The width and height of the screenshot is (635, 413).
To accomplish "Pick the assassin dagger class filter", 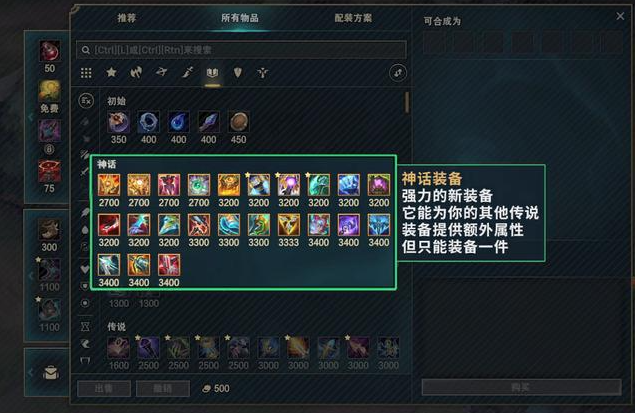I will pos(187,72).
